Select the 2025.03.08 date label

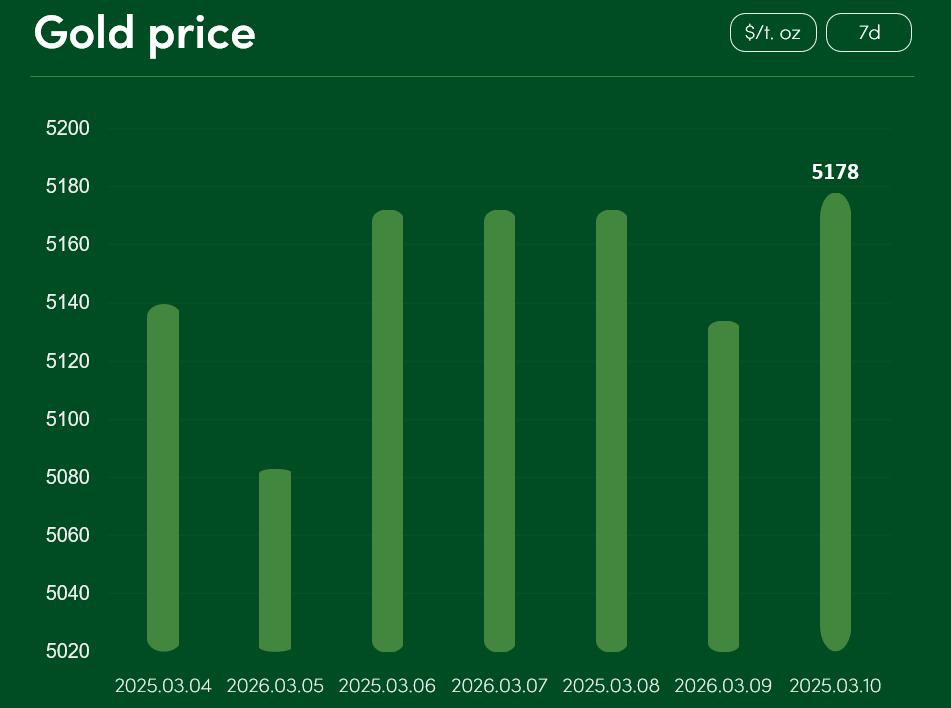(x=611, y=686)
